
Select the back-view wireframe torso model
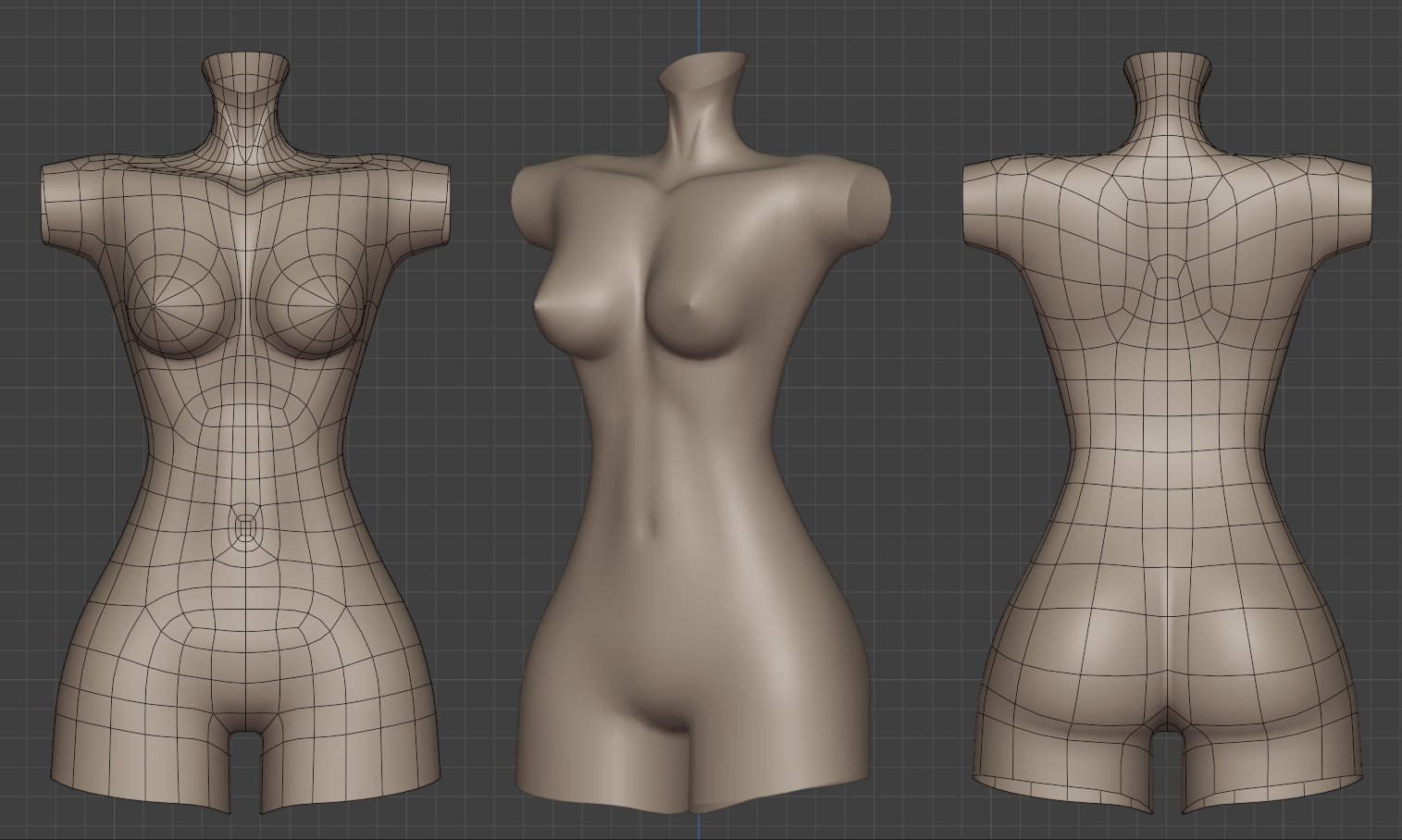tap(1168, 435)
